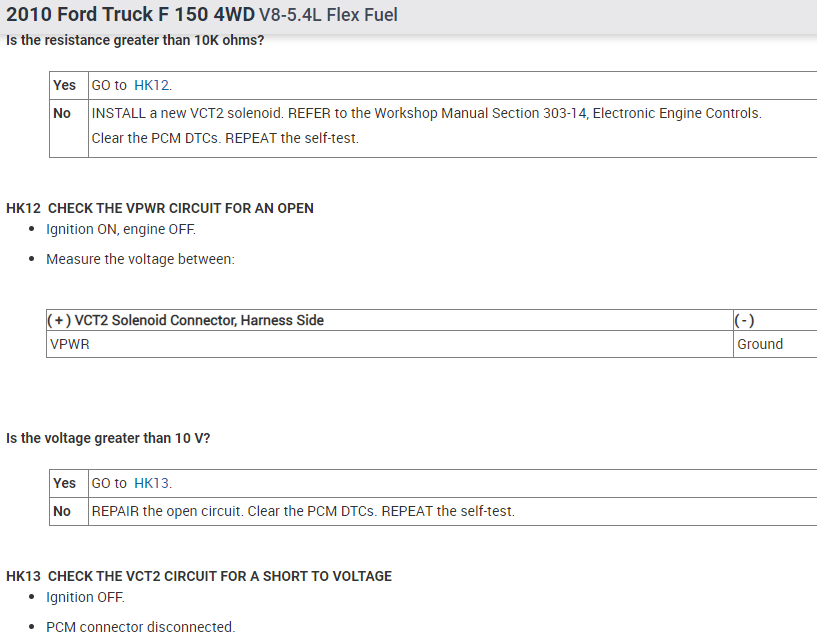
Task: Click the Measure the voltage between bullet
Action: tap(140, 259)
